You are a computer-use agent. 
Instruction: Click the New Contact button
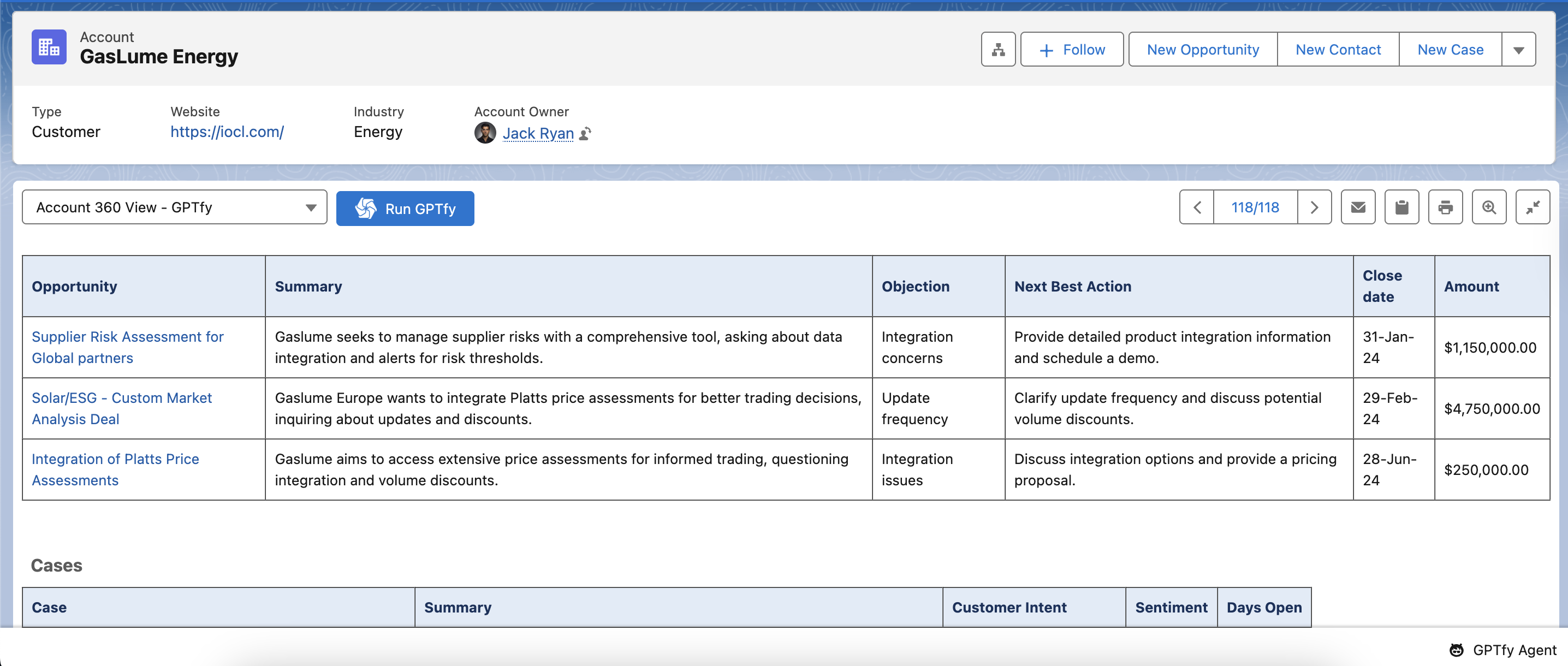point(1337,50)
